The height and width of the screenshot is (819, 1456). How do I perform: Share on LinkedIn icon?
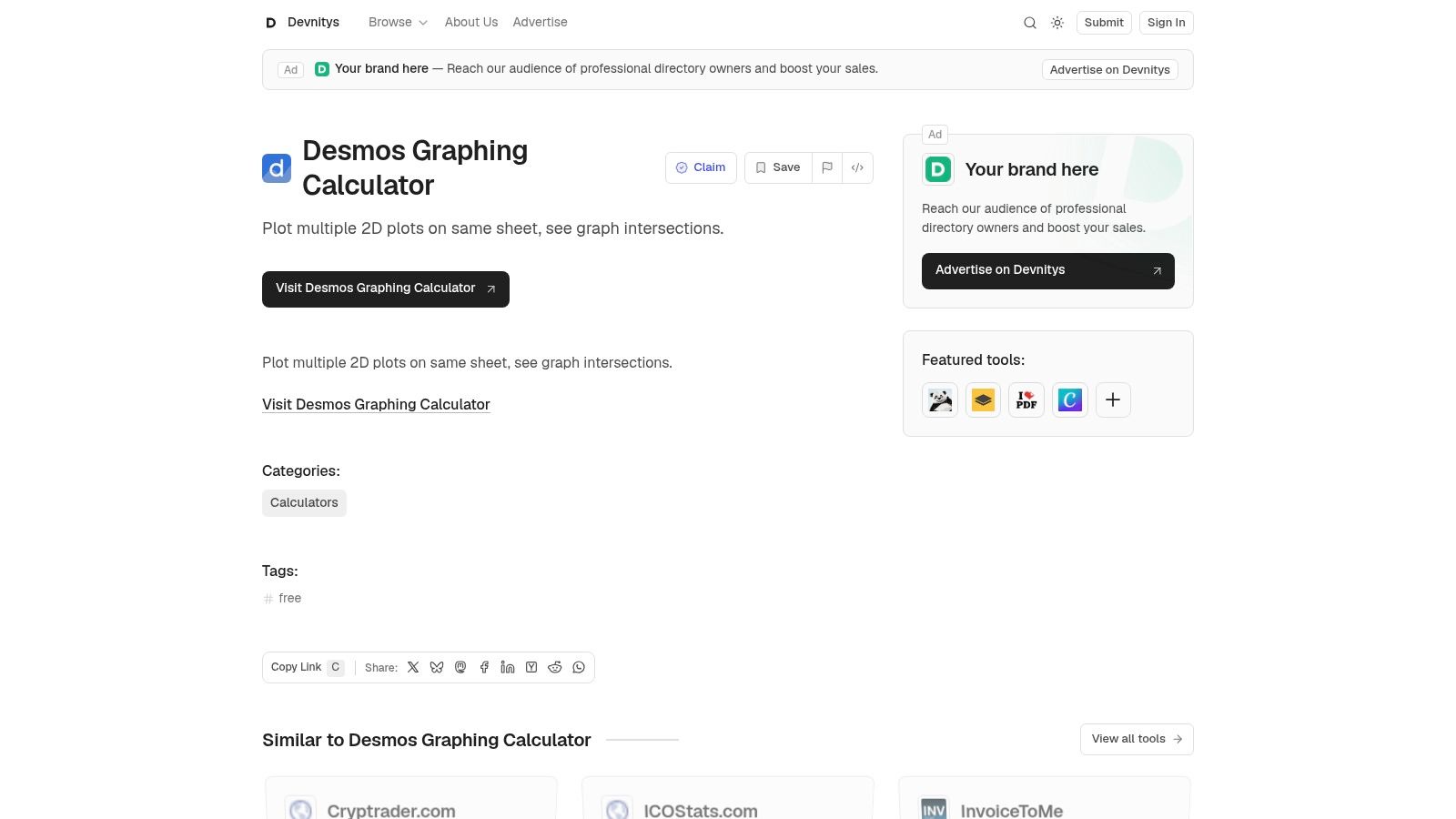[508, 667]
